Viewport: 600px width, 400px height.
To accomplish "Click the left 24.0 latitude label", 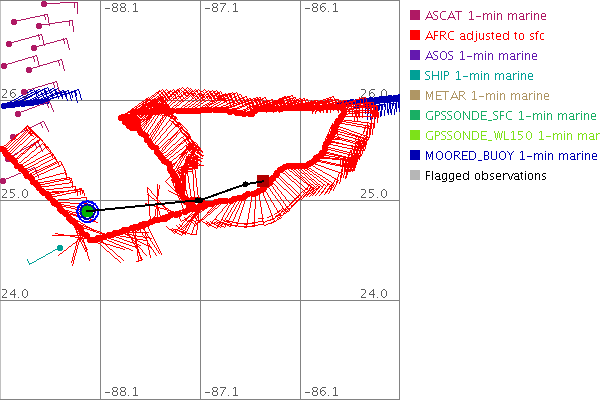I will pos(13,293).
